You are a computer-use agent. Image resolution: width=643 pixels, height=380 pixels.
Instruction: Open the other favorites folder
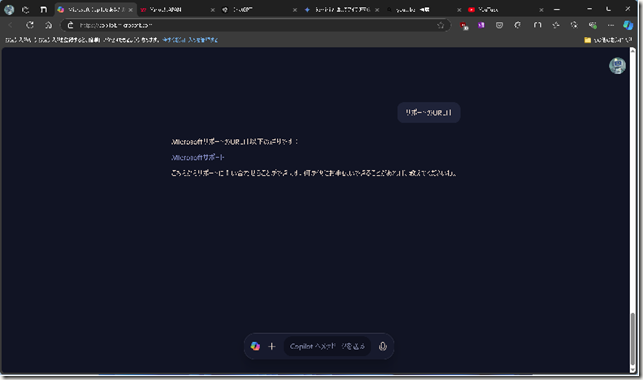608,40
